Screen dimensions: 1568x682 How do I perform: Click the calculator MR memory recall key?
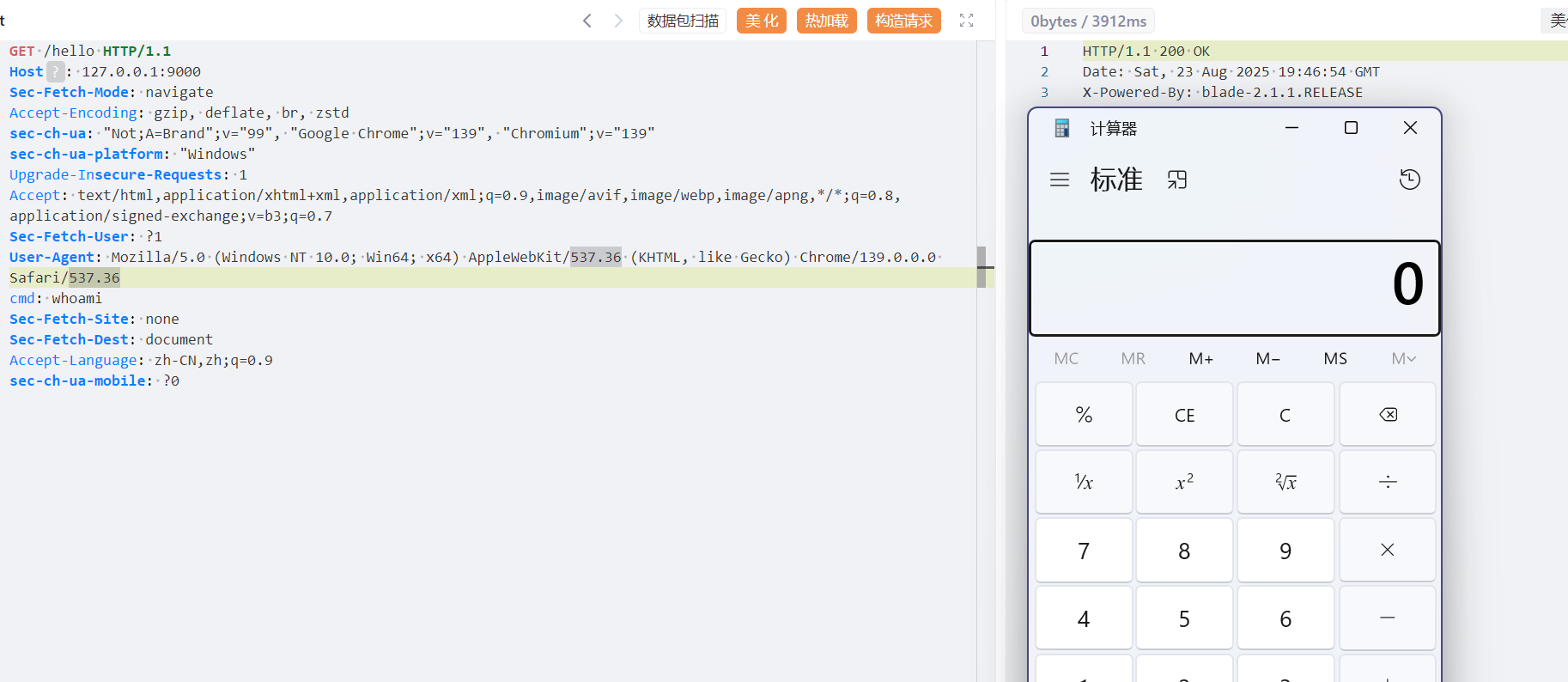[1133, 358]
